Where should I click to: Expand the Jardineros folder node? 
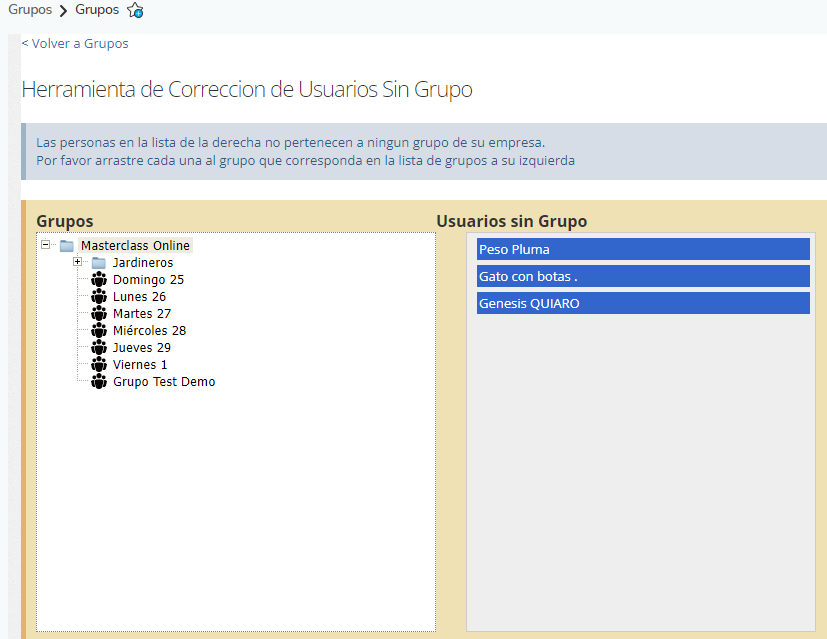[x=78, y=262]
